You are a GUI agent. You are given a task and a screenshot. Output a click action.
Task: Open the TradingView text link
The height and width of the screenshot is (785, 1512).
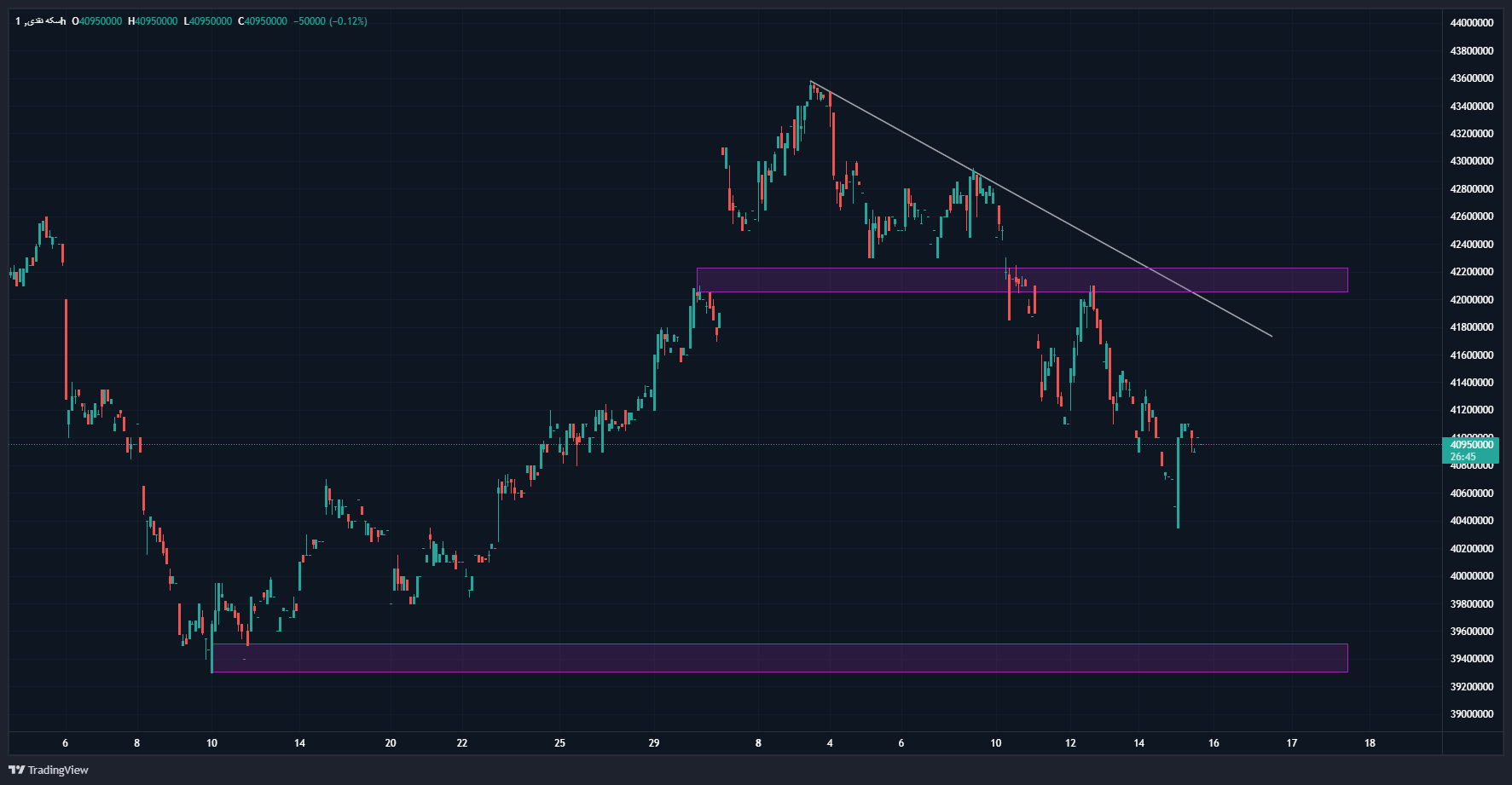point(58,770)
